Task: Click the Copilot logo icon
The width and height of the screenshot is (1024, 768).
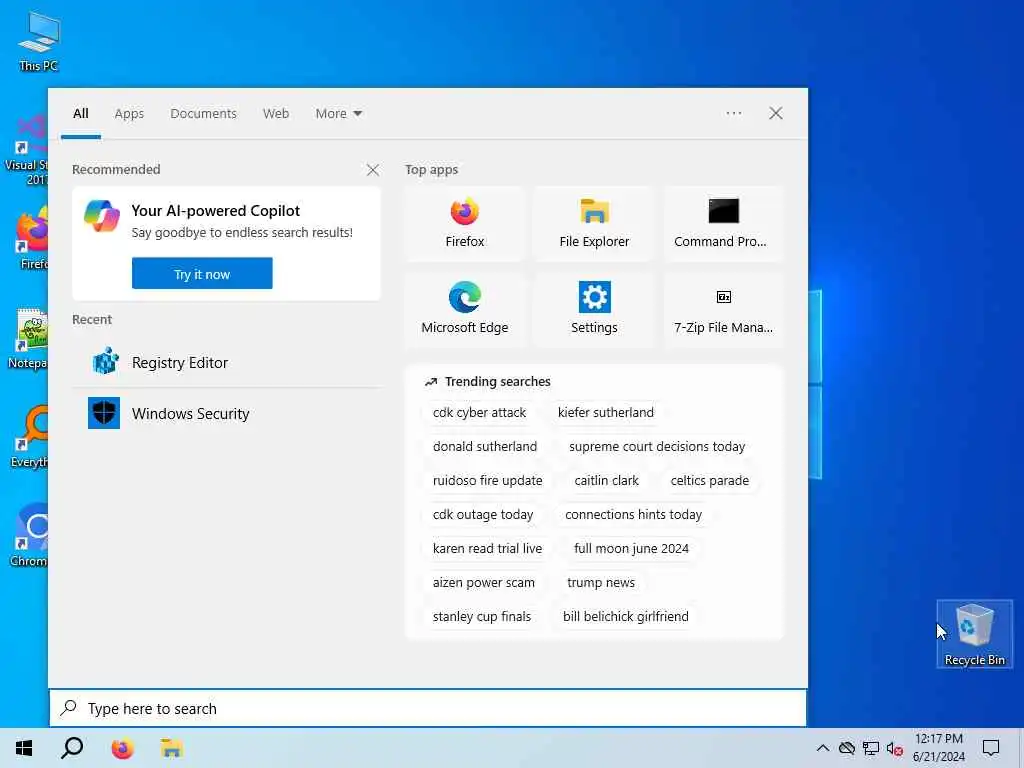Action: tap(102, 217)
